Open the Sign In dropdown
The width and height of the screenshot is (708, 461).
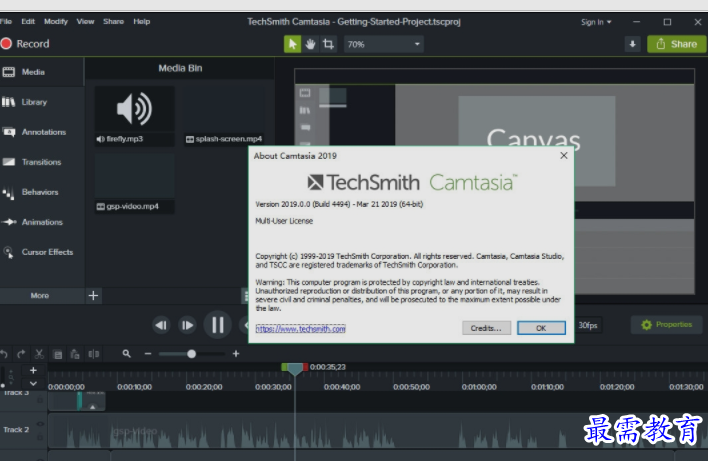pos(596,22)
